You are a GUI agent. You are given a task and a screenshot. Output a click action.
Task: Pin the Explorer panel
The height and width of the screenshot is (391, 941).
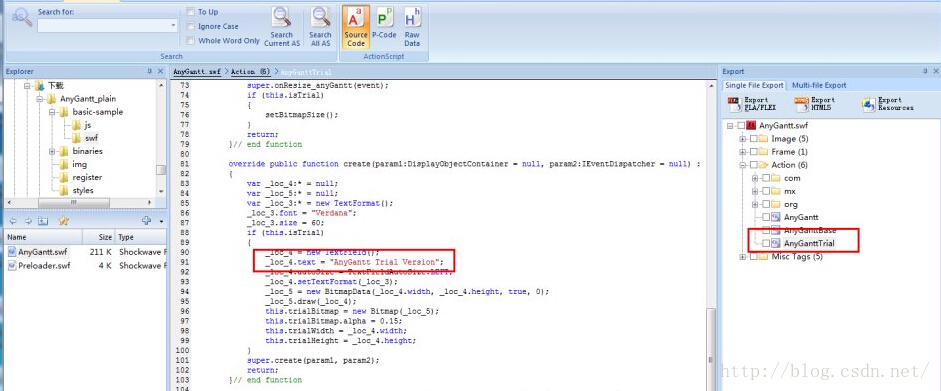click(x=149, y=71)
